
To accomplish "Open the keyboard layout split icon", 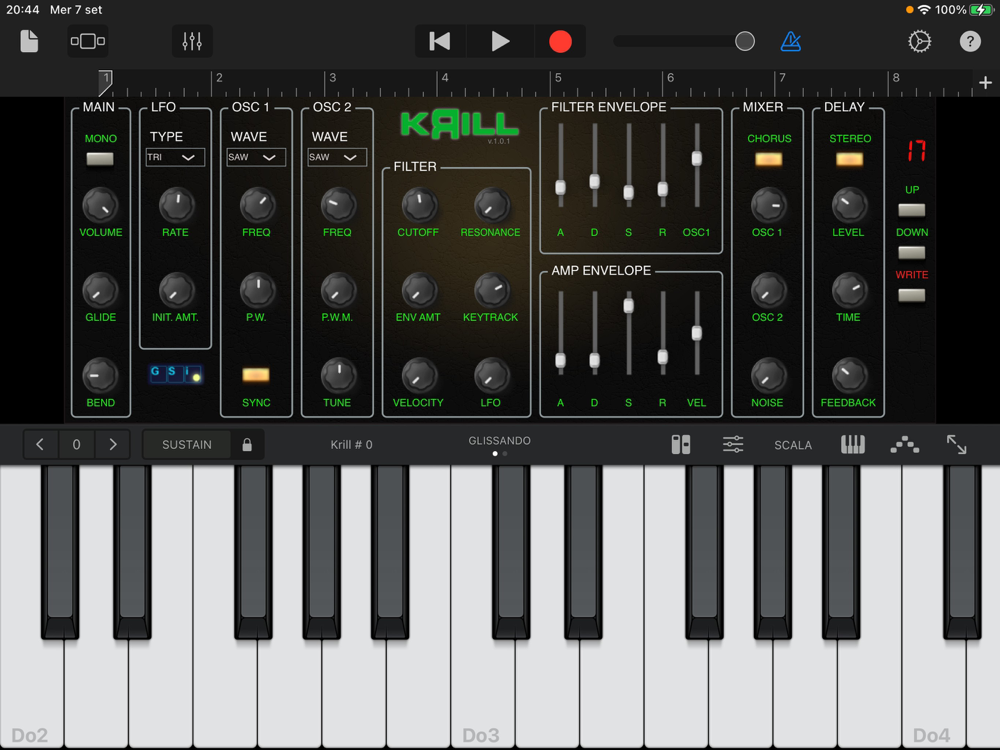I will [x=680, y=445].
